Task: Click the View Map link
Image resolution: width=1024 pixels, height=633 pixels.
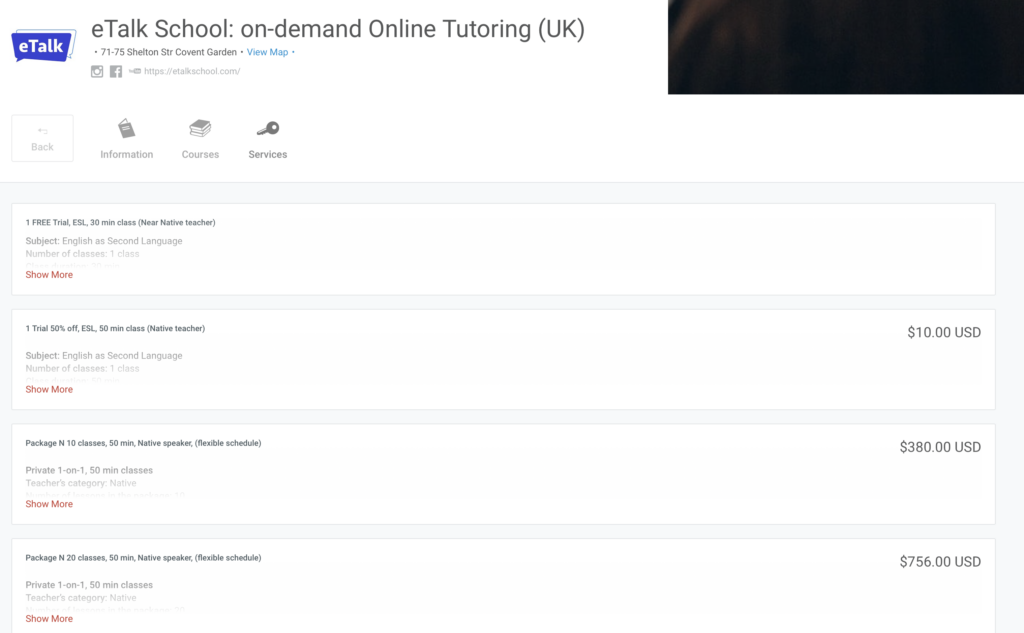Action: (267, 52)
